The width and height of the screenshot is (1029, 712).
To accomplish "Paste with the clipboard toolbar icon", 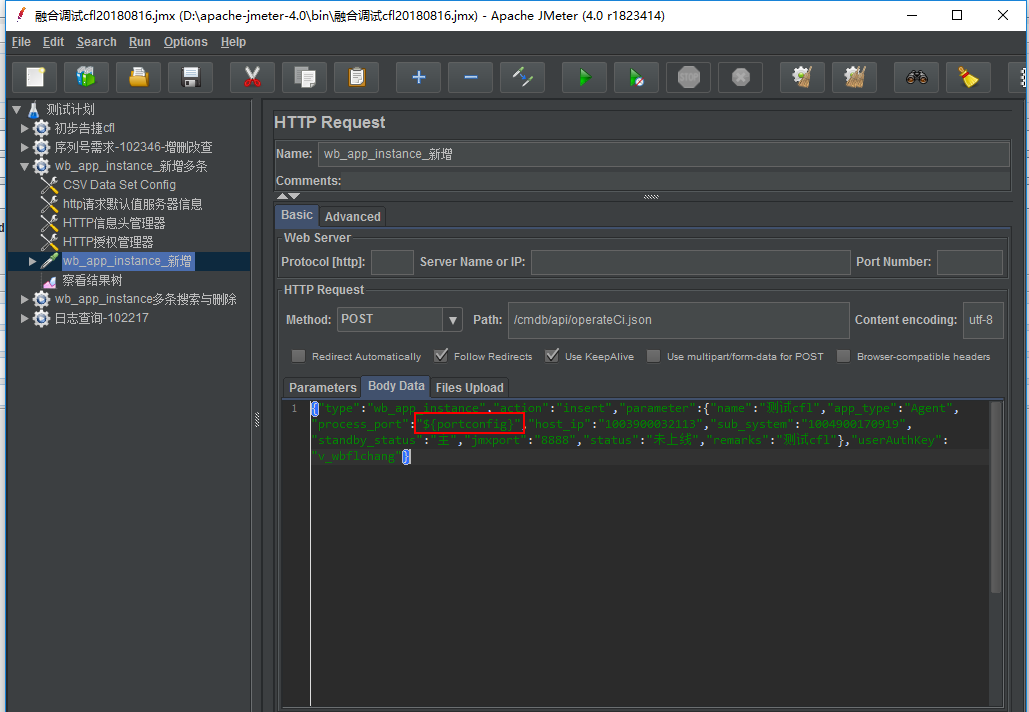I will point(356,77).
